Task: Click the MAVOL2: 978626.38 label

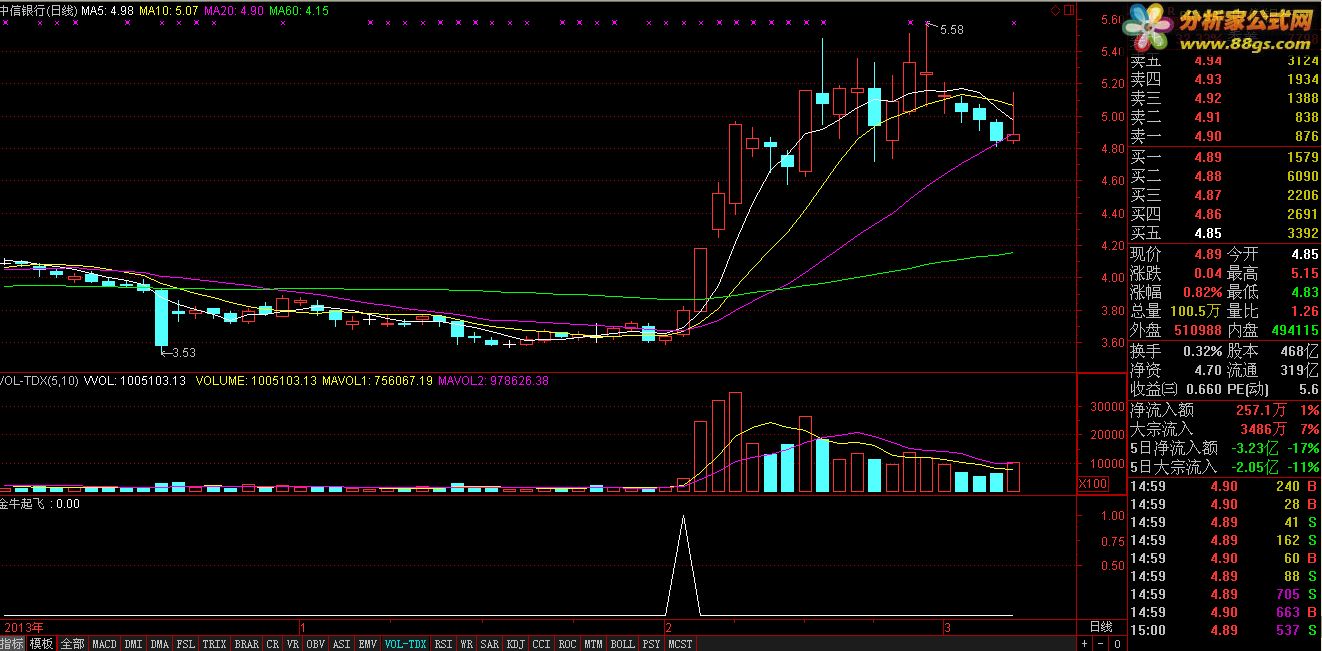Action: (493, 381)
